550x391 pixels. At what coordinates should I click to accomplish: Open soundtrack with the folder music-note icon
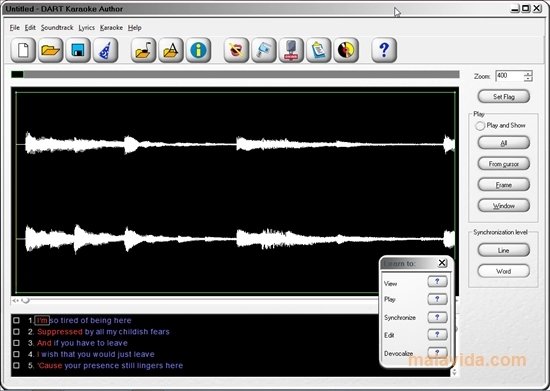[143, 50]
